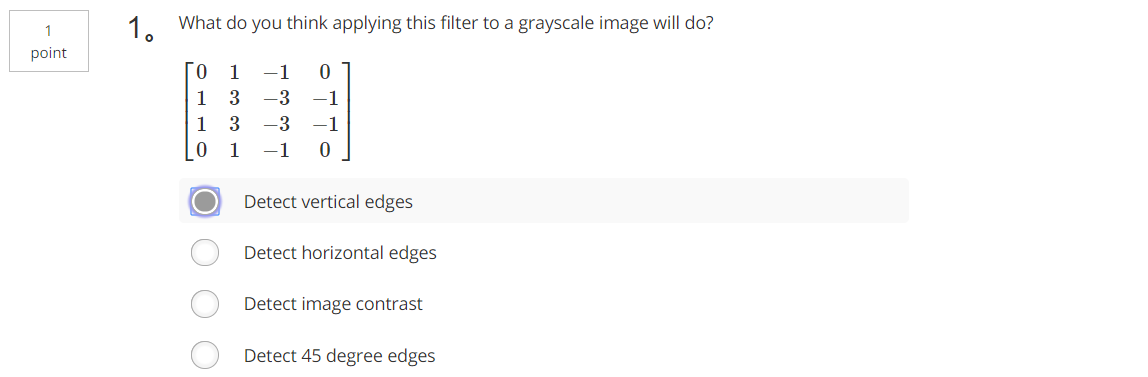
Task: Click the large question number "1"
Action: pyautogui.click(x=136, y=28)
